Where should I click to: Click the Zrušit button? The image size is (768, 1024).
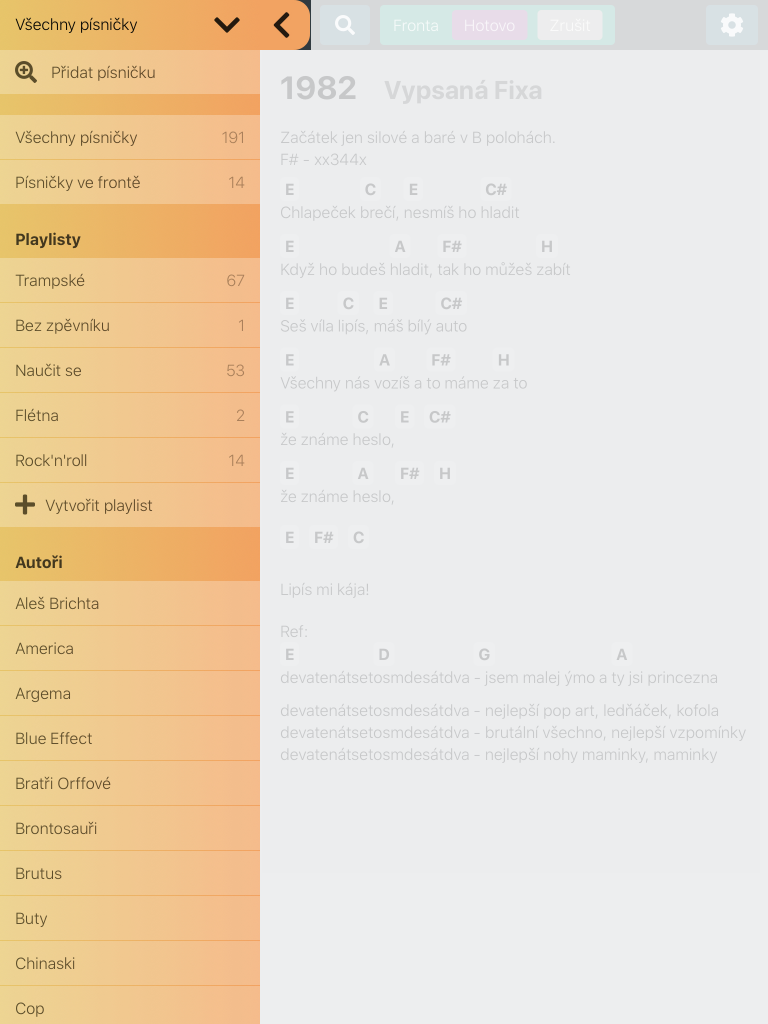(569, 25)
